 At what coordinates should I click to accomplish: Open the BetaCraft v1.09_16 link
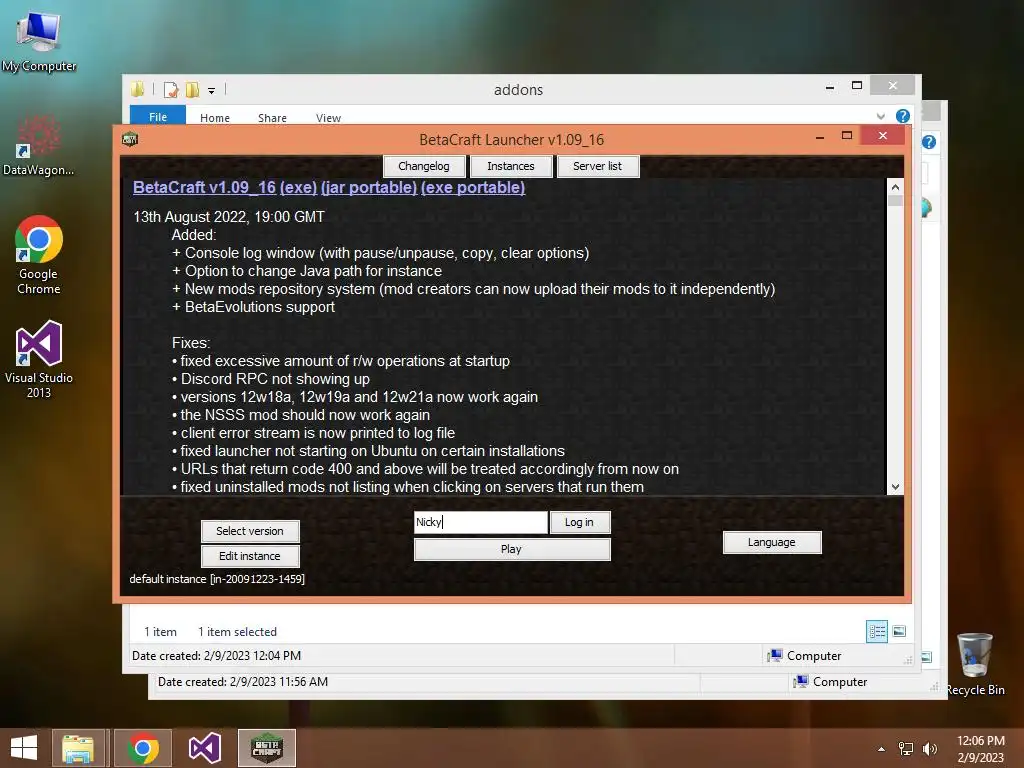[x=204, y=187]
